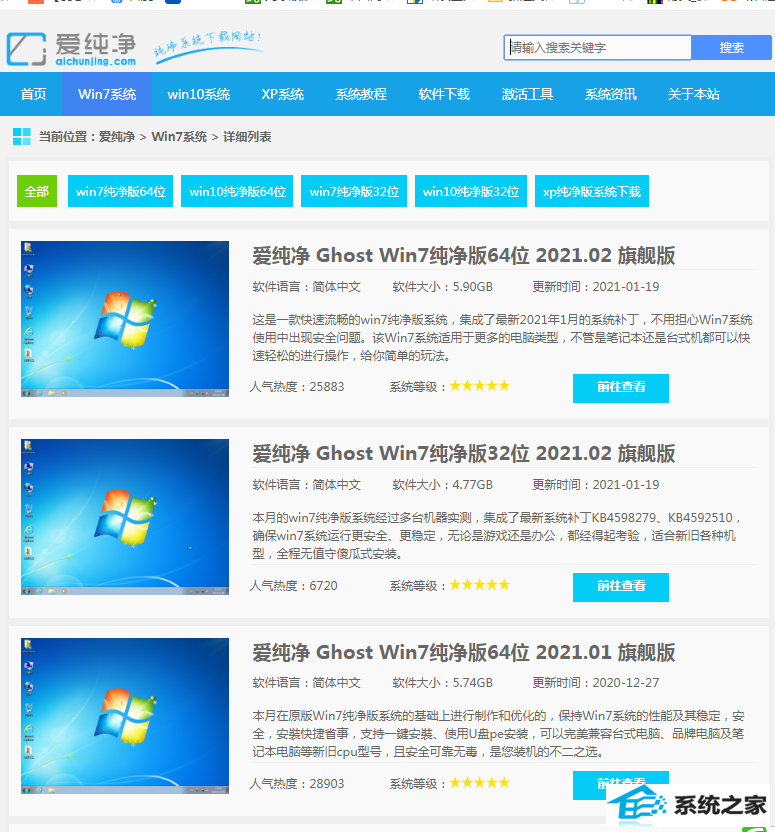Screen dimensions: 775x832
Task: Open the 系统资讯 navigation item
Action: [611, 94]
